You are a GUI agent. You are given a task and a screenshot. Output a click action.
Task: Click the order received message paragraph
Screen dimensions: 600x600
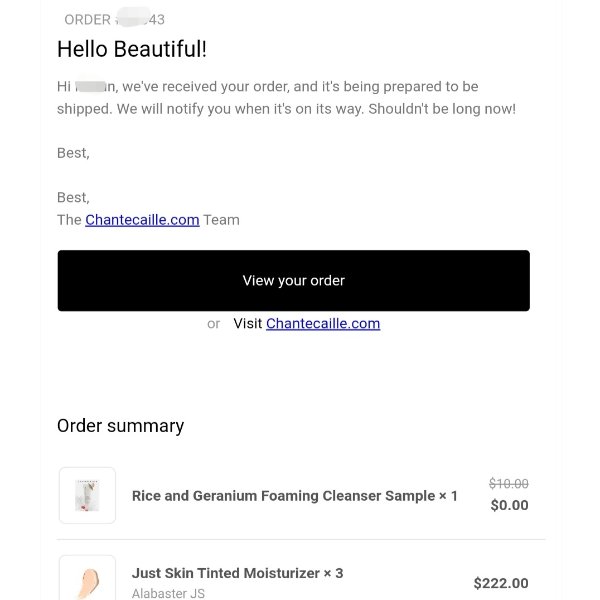click(x=286, y=98)
